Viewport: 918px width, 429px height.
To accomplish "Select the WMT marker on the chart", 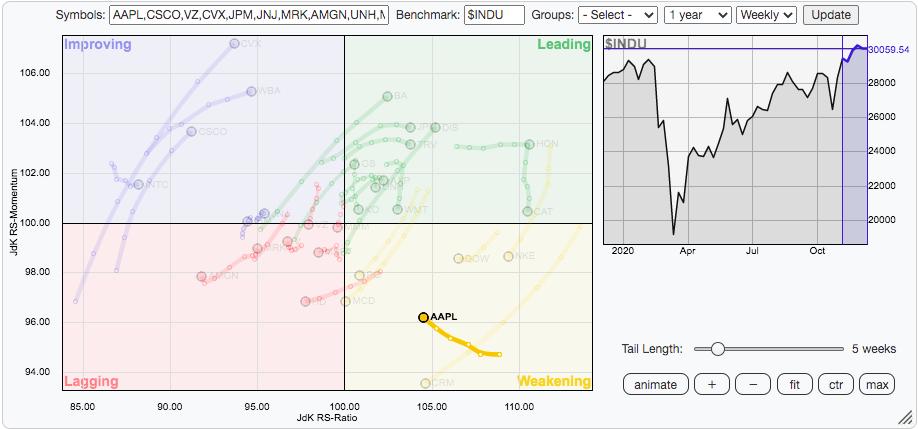I will (398, 210).
